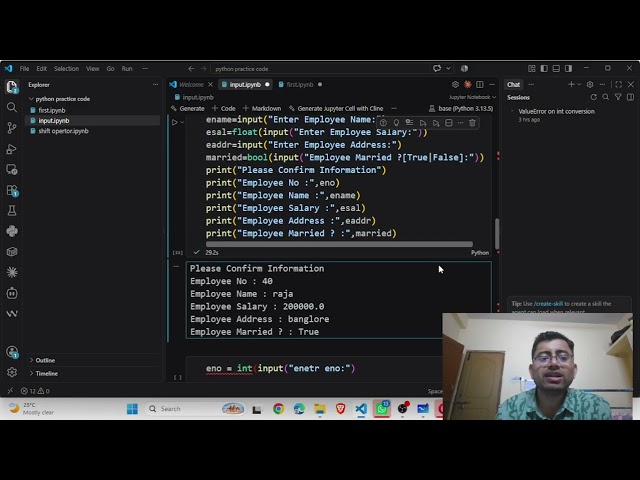
Task: Open the Extensions view
Action: (x=12, y=190)
